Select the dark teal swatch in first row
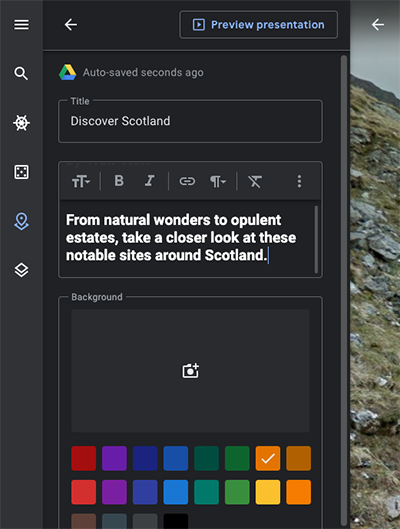 (206, 458)
